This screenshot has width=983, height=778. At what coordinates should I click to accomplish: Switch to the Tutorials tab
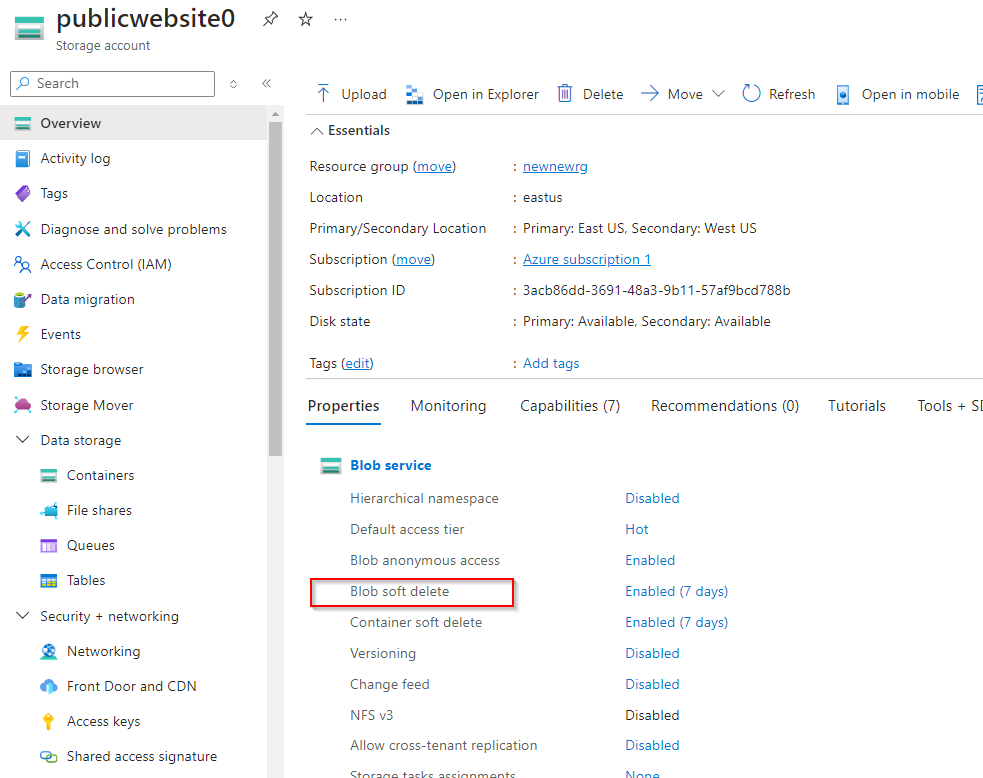click(x=856, y=406)
